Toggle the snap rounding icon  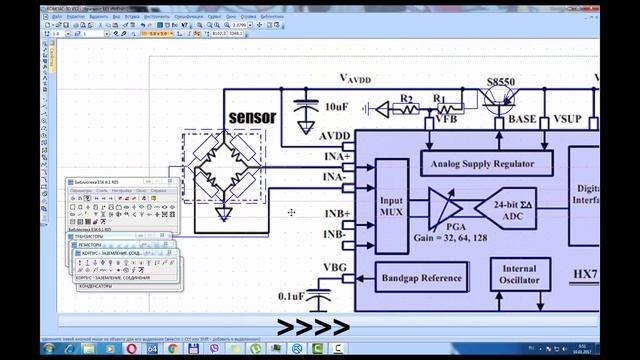(196, 33)
